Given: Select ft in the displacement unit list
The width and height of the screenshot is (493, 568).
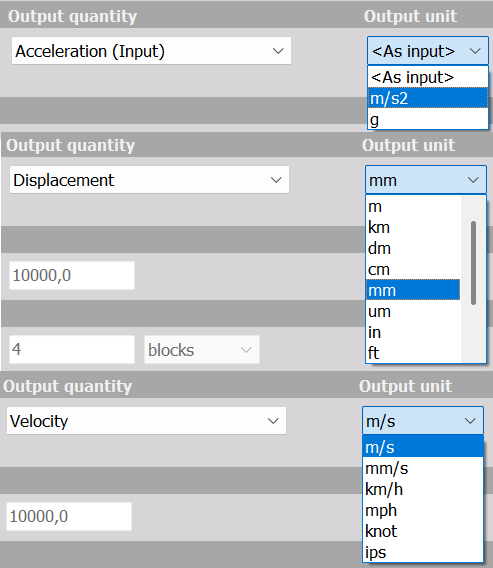Looking at the screenshot, I should (x=413, y=353).
